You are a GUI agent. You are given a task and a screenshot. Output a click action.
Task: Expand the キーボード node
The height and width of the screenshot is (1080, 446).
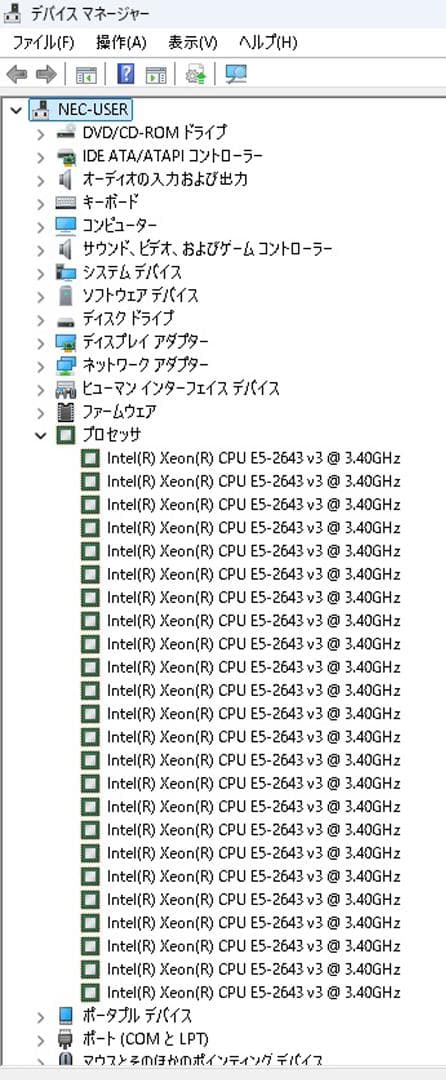pos(41,203)
